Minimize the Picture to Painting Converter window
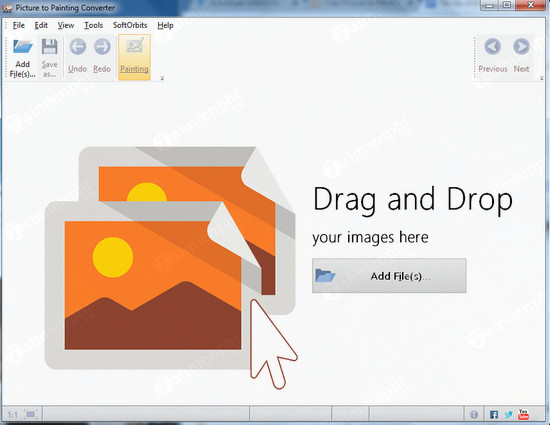Screen dimensions: 550x425 490,5
